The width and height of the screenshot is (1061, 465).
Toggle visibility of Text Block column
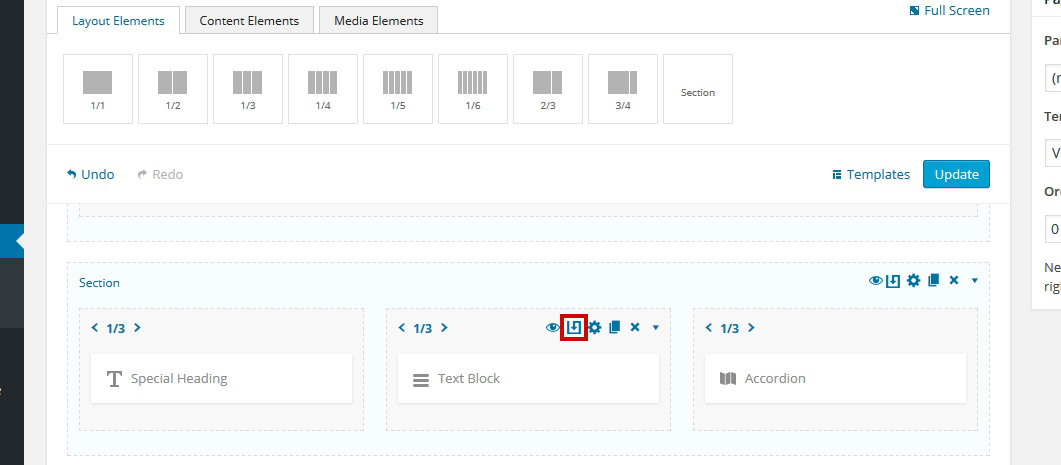[x=553, y=328]
